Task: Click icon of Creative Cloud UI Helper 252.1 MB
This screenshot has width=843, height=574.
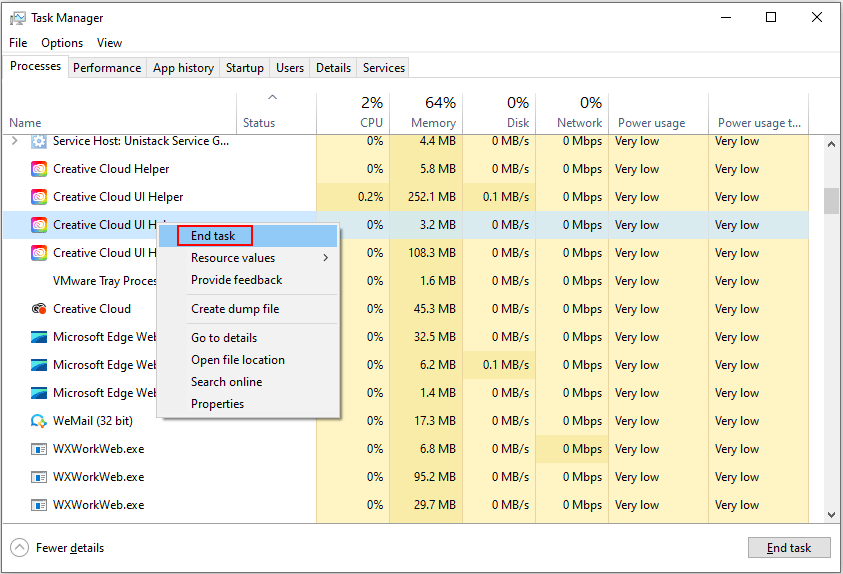Action: coord(39,197)
